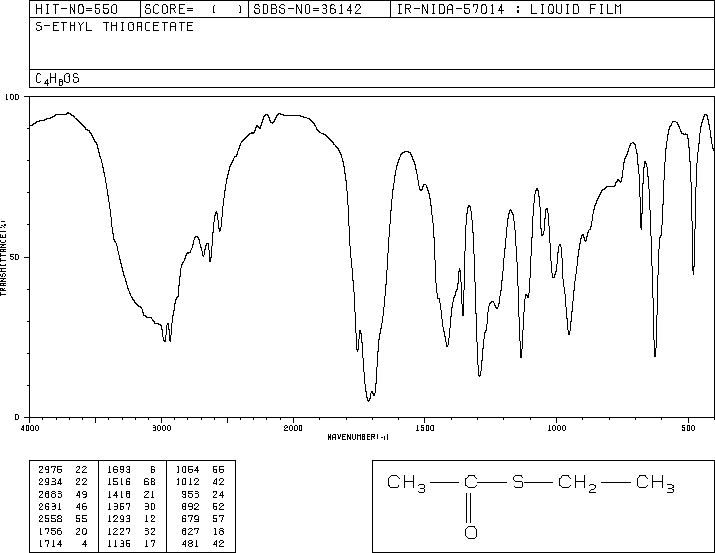Select peak value 2934 in the table
The height and width of the screenshot is (553, 715).
(x=50, y=482)
